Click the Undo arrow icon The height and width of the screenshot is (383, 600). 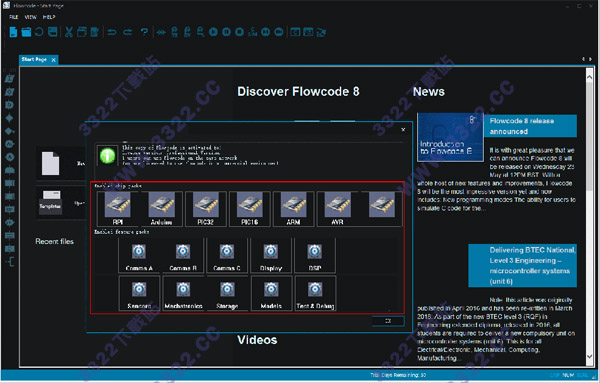pos(112,32)
